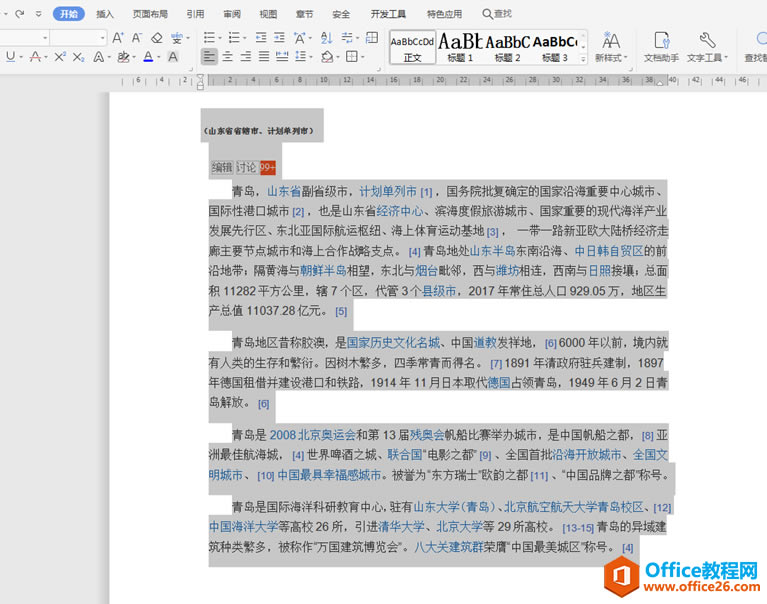Click the Redo arrow icon

pyautogui.click(x=20, y=14)
